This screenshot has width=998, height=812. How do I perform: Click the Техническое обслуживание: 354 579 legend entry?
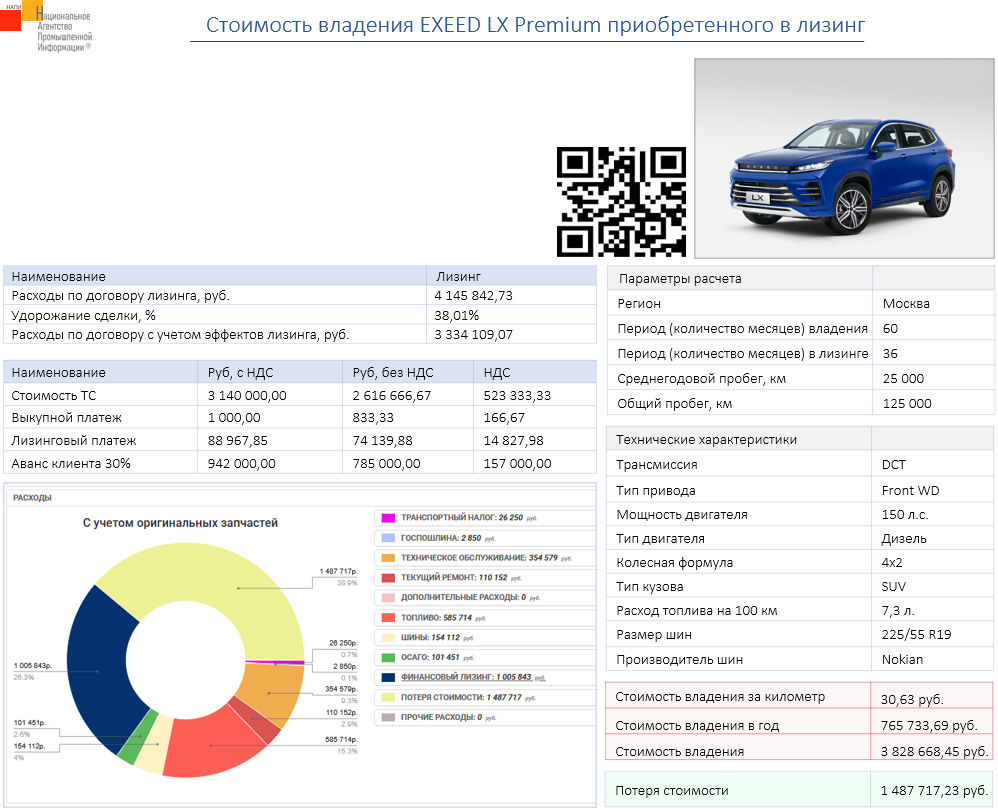point(486,558)
